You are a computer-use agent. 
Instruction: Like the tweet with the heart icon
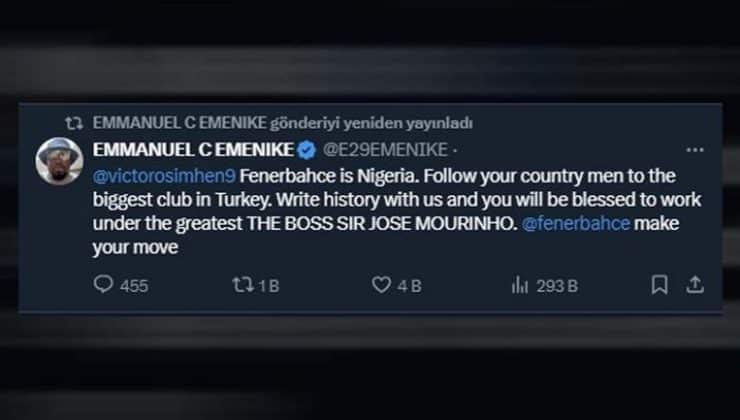tap(381, 285)
